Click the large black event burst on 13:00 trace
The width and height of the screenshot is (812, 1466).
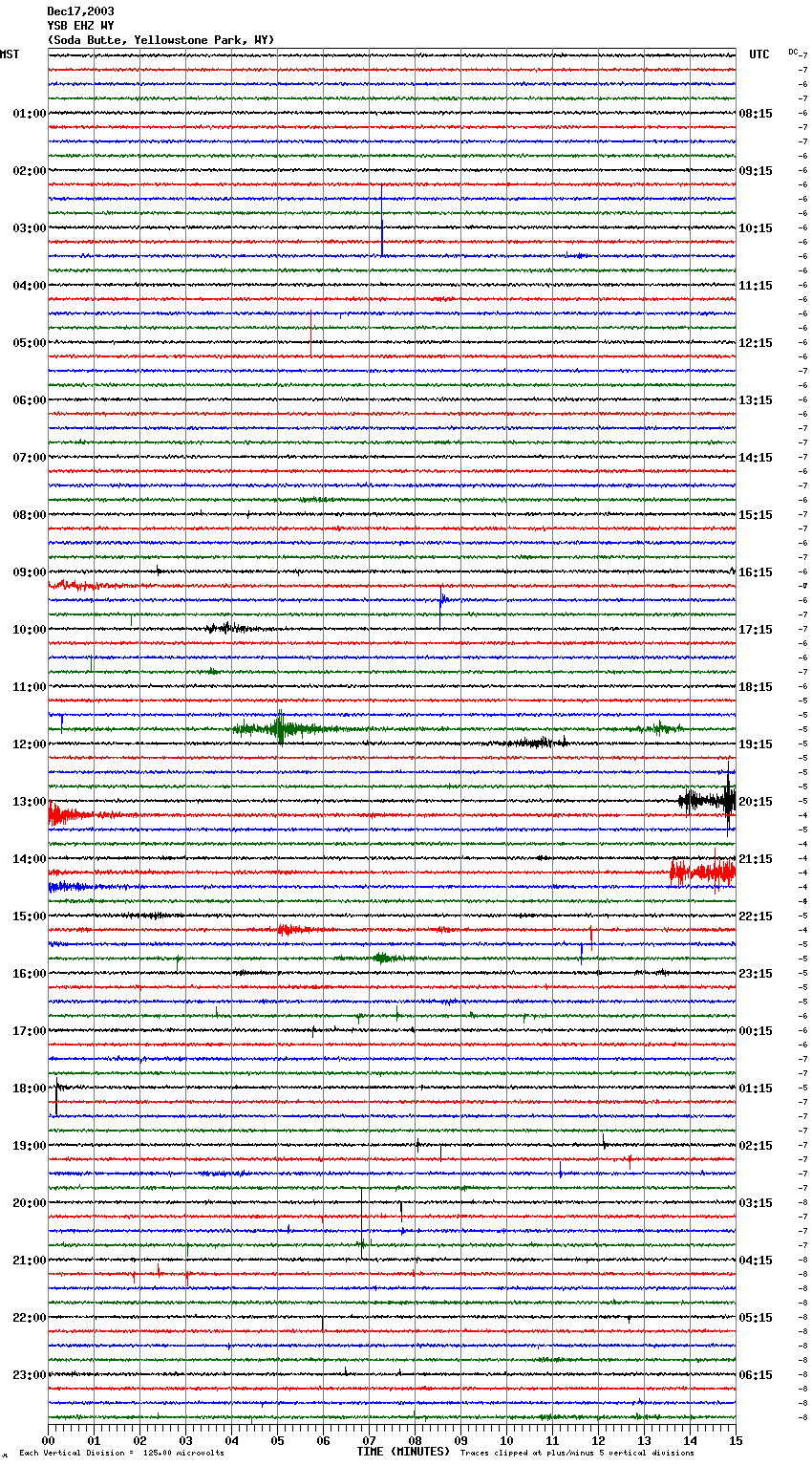[708, 801]
